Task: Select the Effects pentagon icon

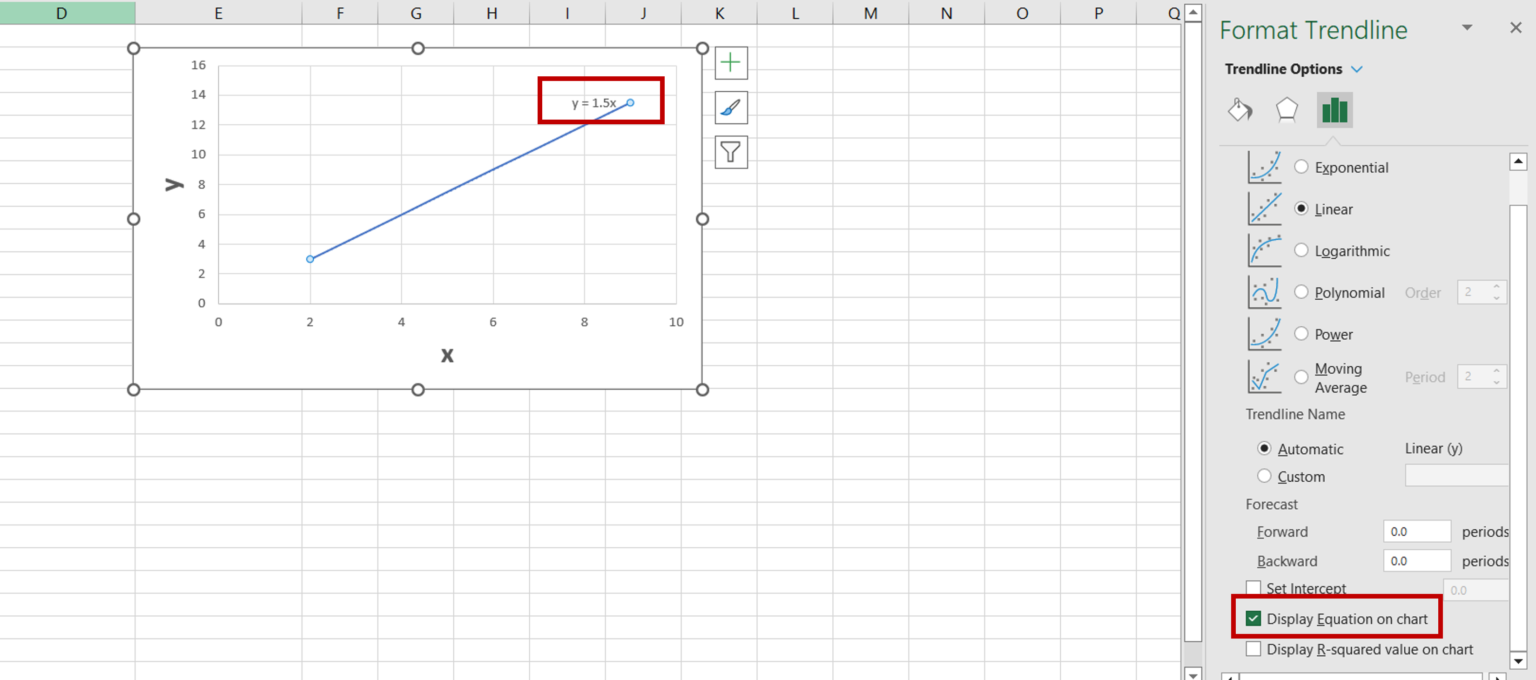Action: [x=1286, y=109]
